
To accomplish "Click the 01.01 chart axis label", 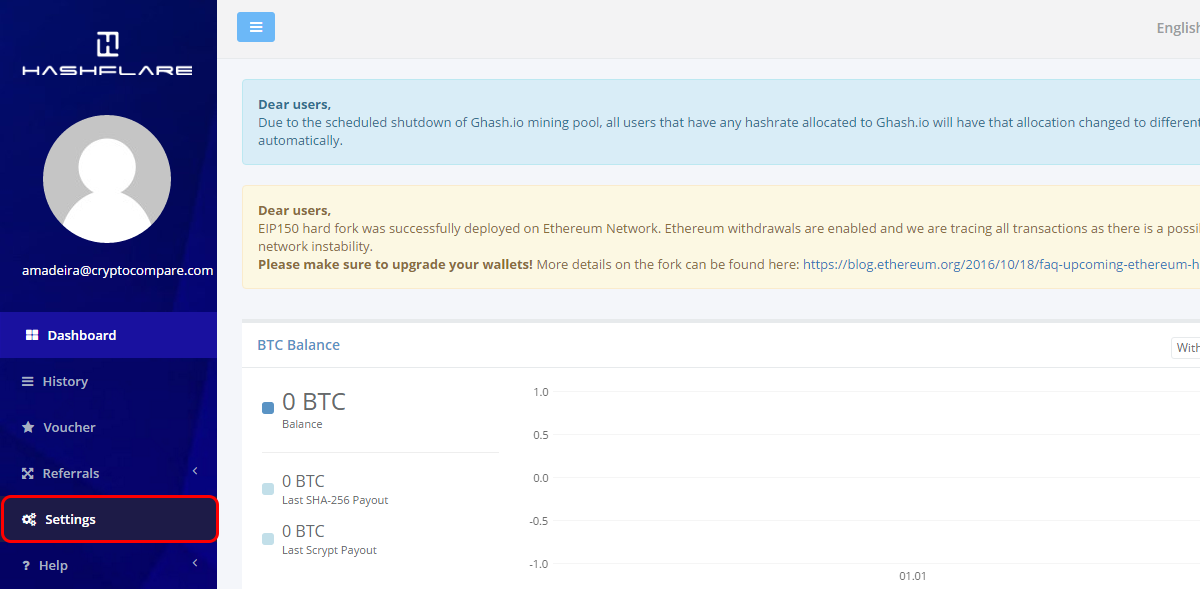I will pyautogui.click(x=913, y=576).
